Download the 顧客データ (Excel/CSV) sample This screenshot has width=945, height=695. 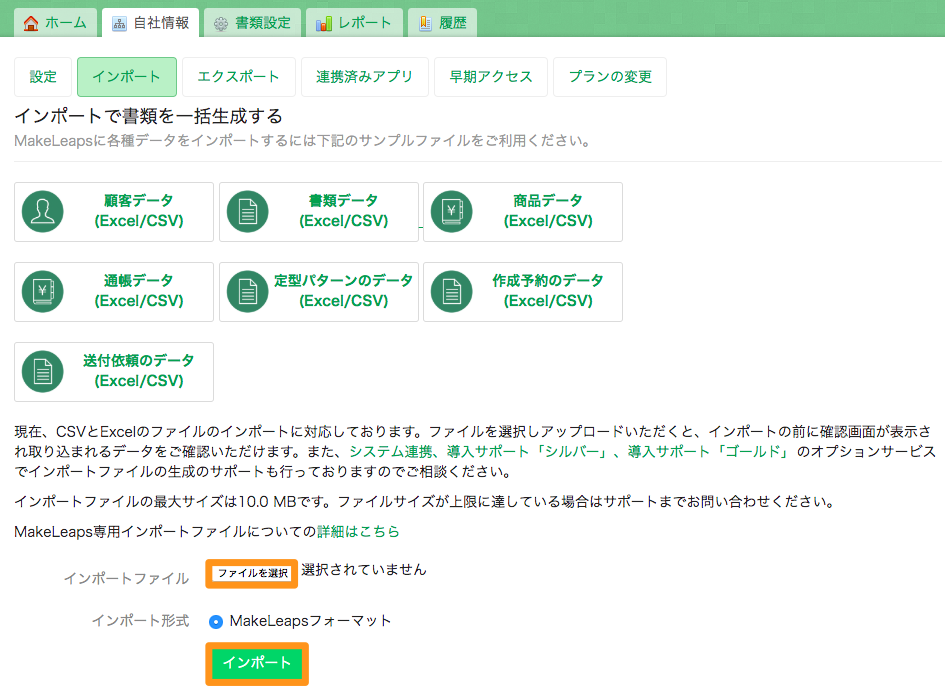(x=114, y=212)
